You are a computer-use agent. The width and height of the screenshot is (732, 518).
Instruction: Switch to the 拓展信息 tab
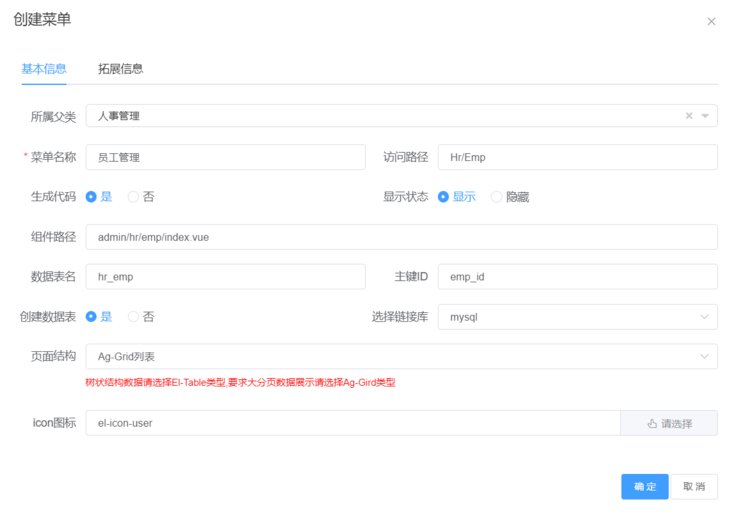(x=120, y=69)
